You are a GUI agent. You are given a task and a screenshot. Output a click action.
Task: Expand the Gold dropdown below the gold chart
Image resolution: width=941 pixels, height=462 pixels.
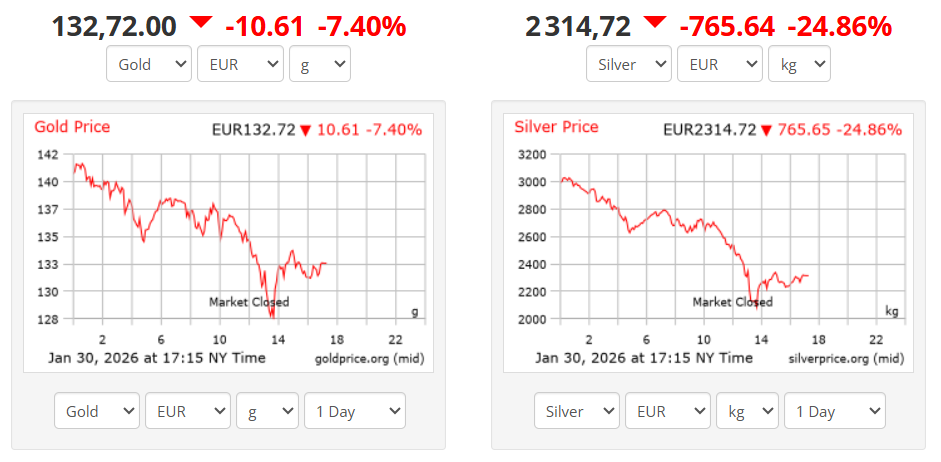(97, 411)
